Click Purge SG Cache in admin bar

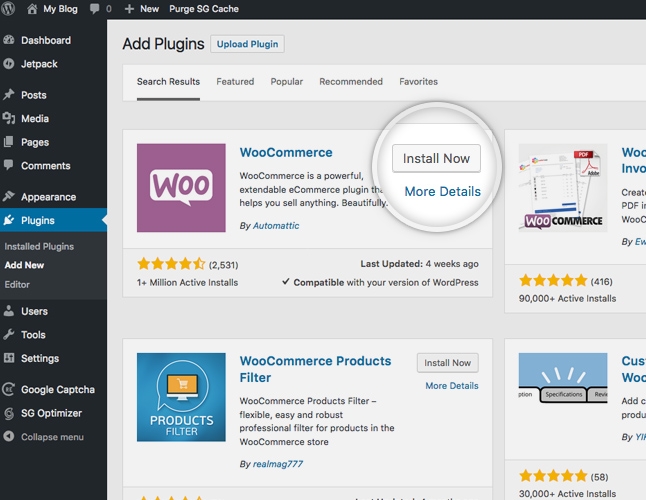click(204, 9)
